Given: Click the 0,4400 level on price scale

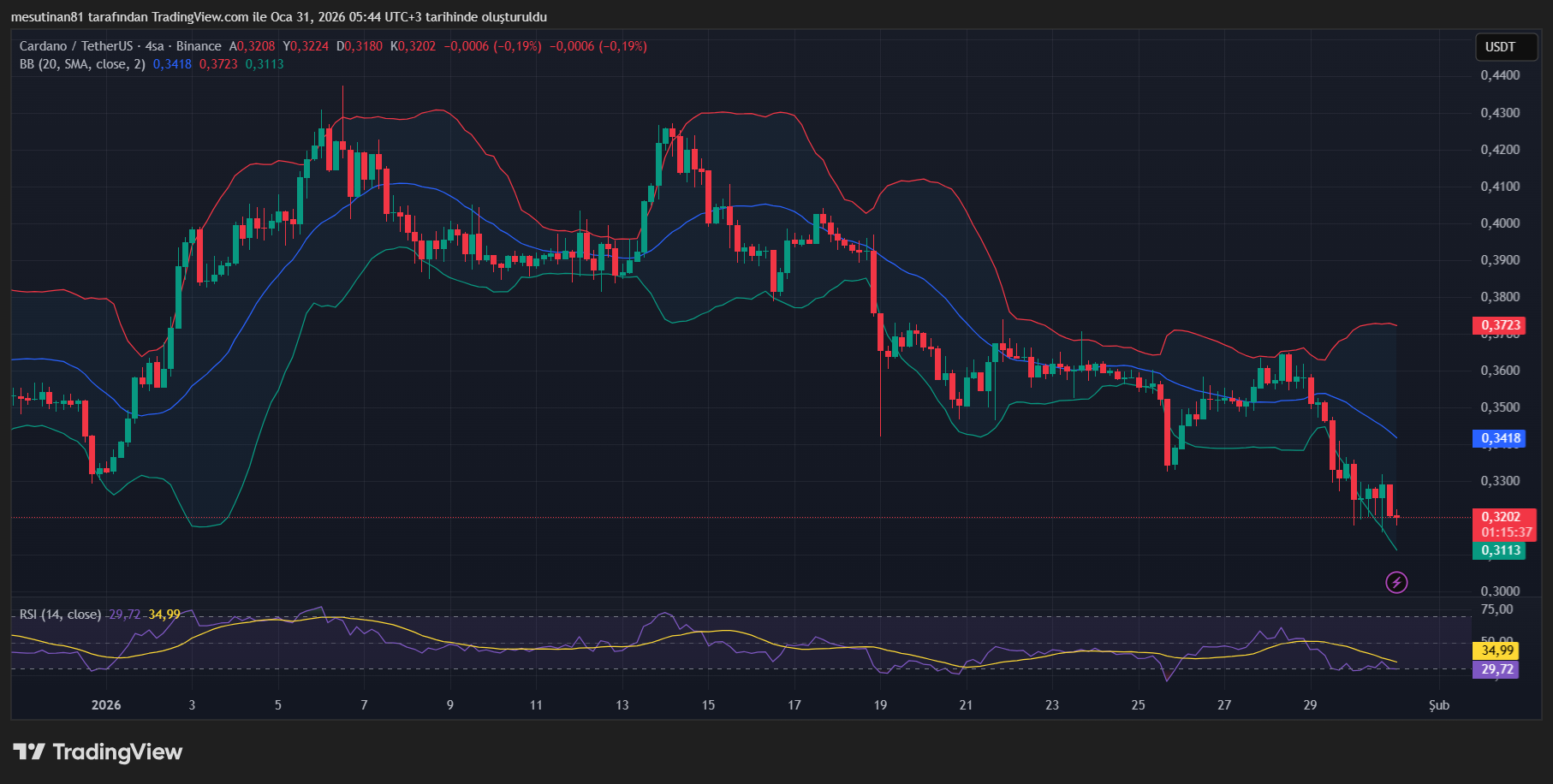Looking at the screenshot, I should pos(1500,75).
